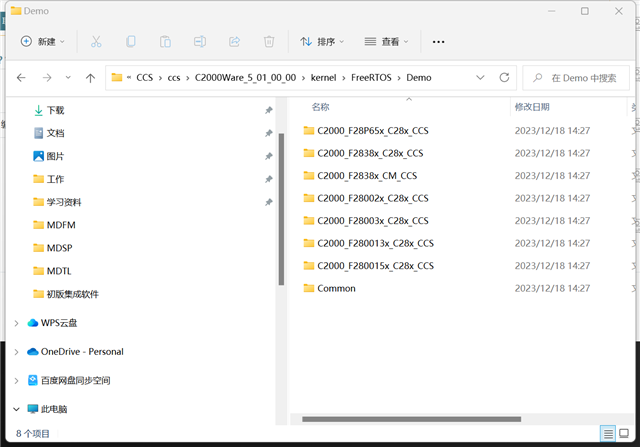The image size is (640, 447).
Task: Expand the OneDrive - Personal node
Action: 16,351
